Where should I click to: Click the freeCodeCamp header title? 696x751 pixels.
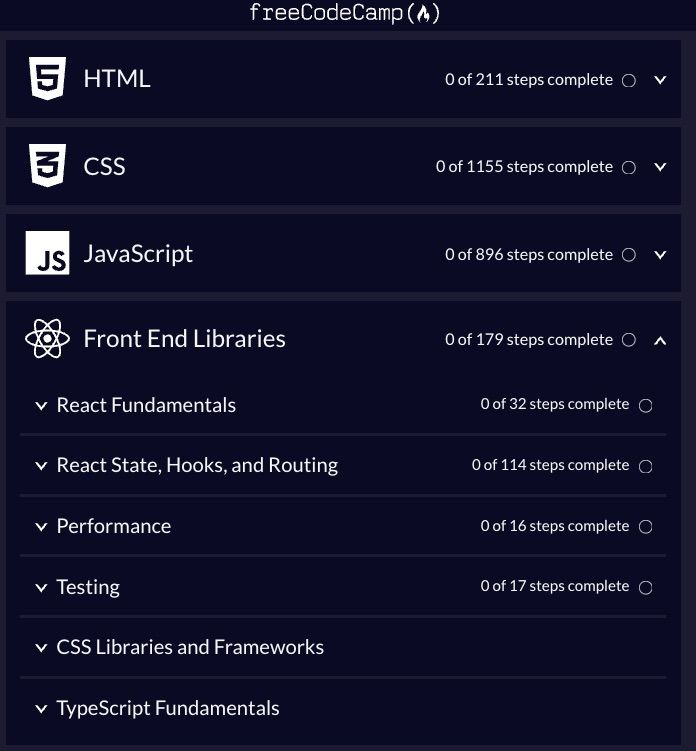[344, 13]
